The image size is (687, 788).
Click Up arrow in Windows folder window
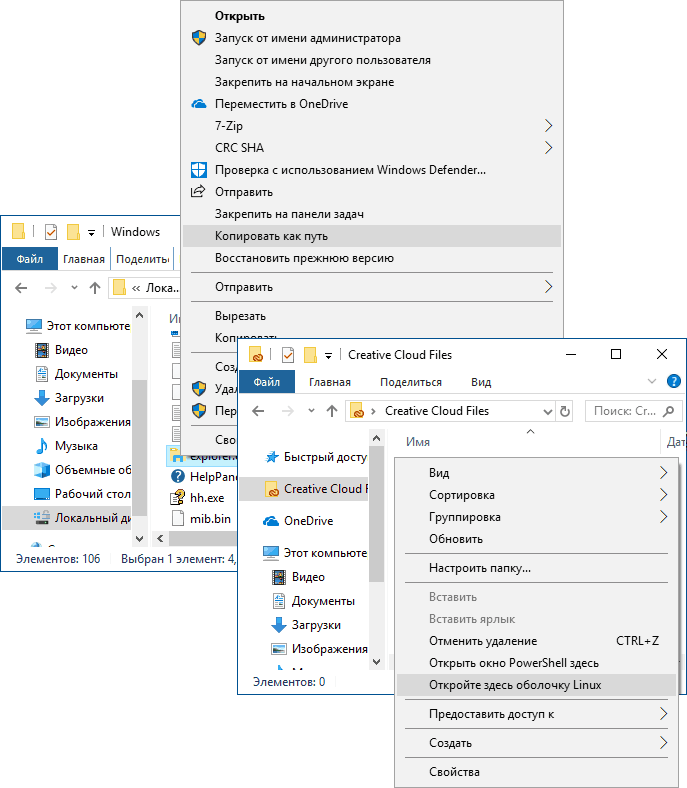[95, 288]
